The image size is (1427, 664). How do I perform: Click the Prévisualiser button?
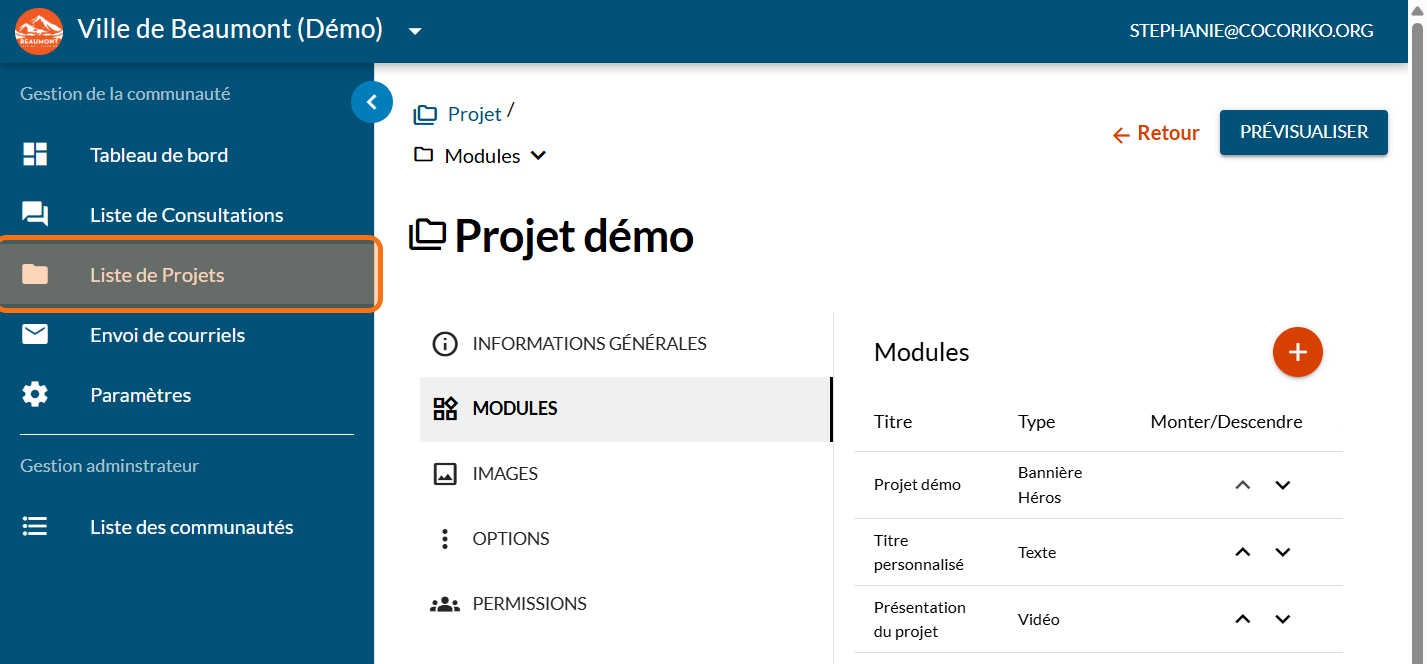pyautogui.click(x=1303, y=132)
